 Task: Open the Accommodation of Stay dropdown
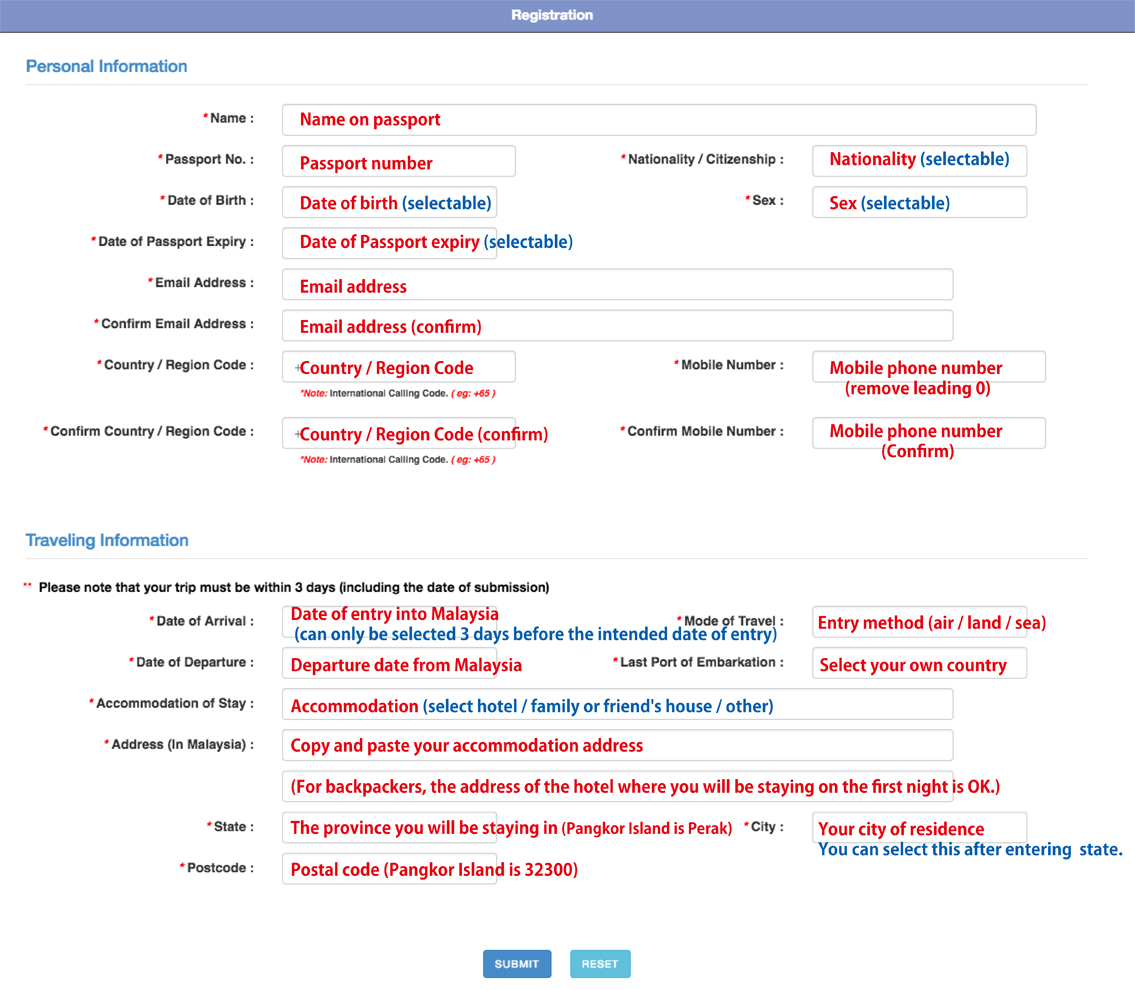[x=617, y=704]
